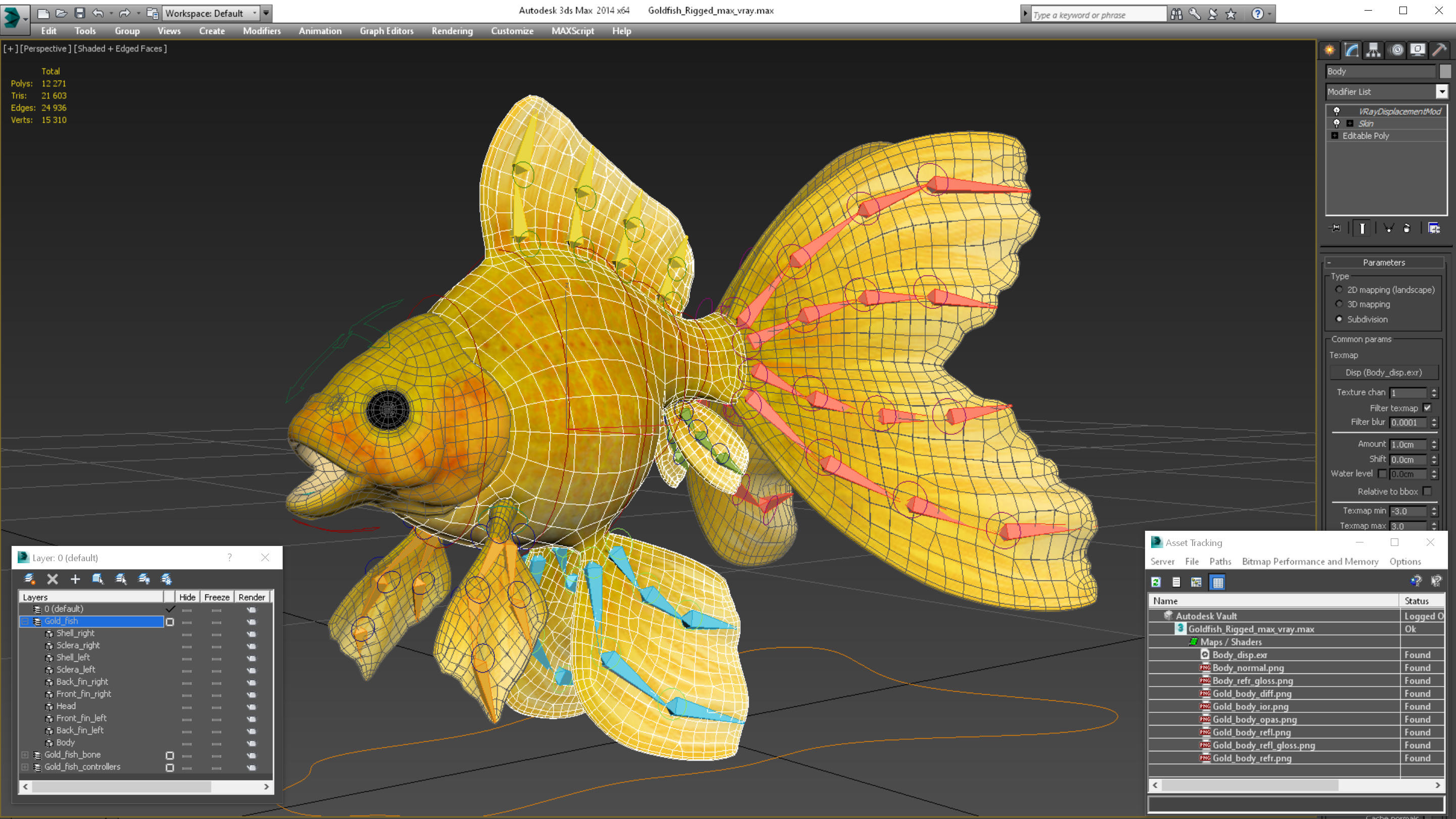Click Refresh icon in Asset Tracking
The width and height of the screenshot is (1456, 819).
pos(1156,582)
